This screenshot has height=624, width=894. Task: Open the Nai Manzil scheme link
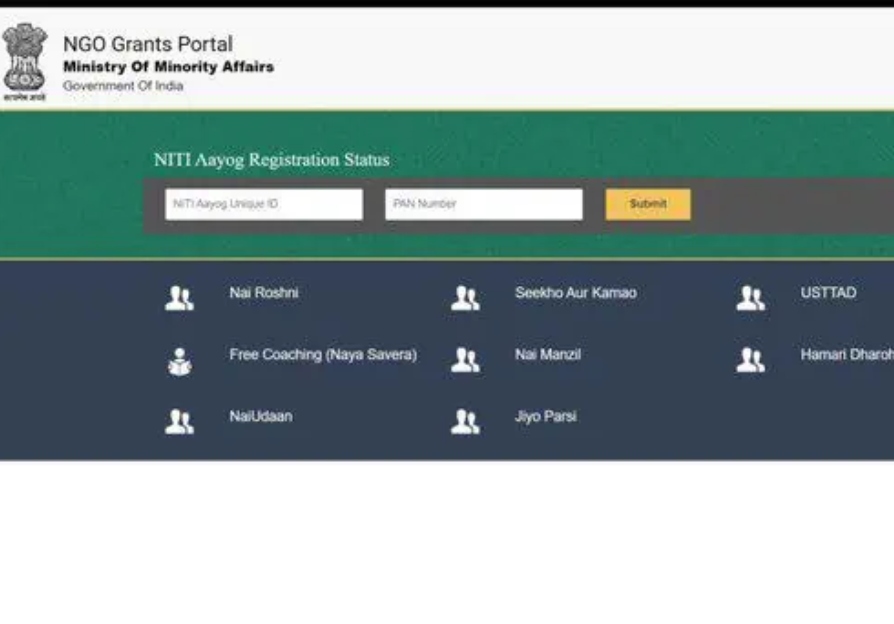tap(548, 355)
